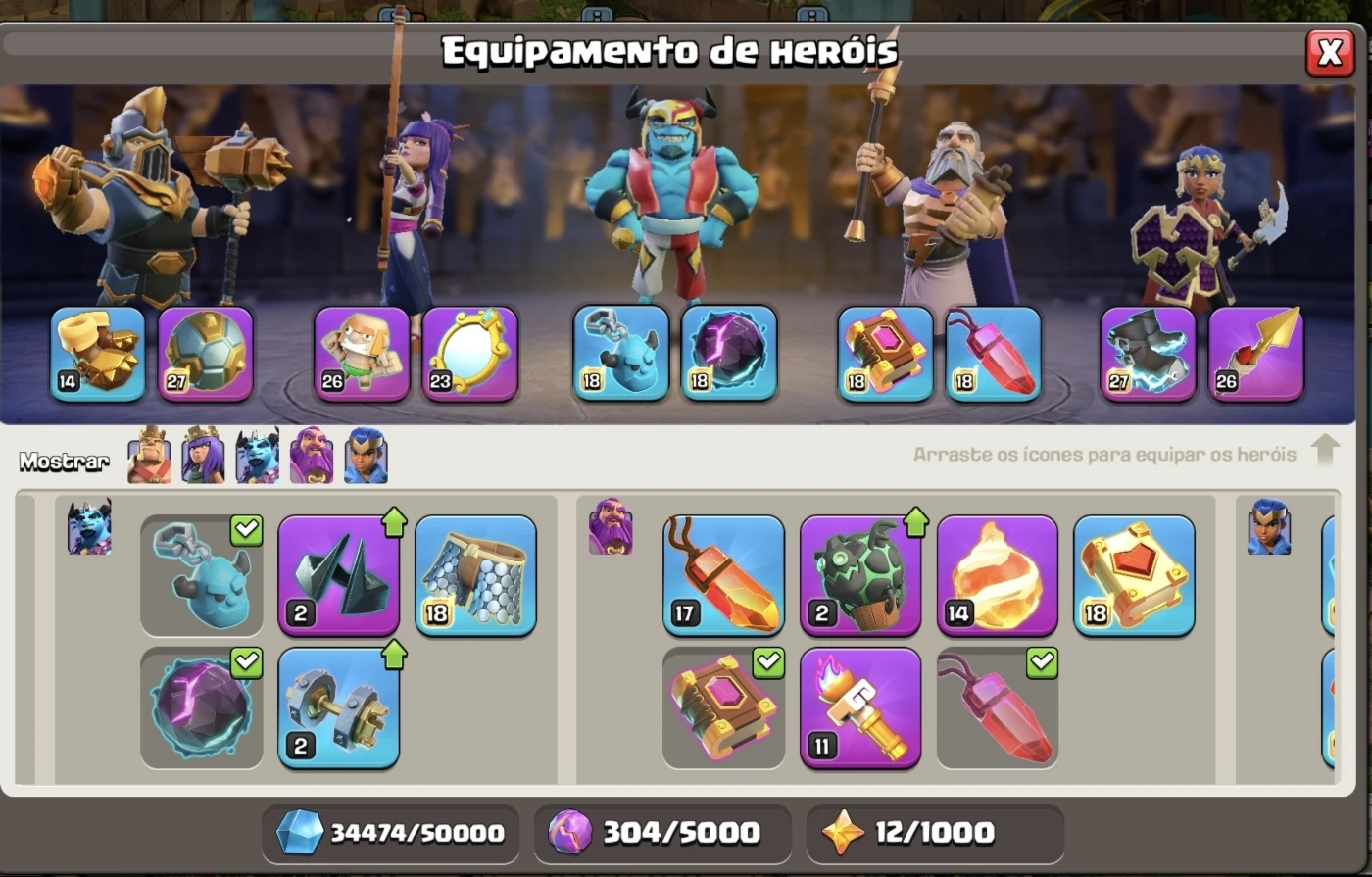Select the level 14 fireball equipment
Viewport: 1372px width, 877px height.
998,576
